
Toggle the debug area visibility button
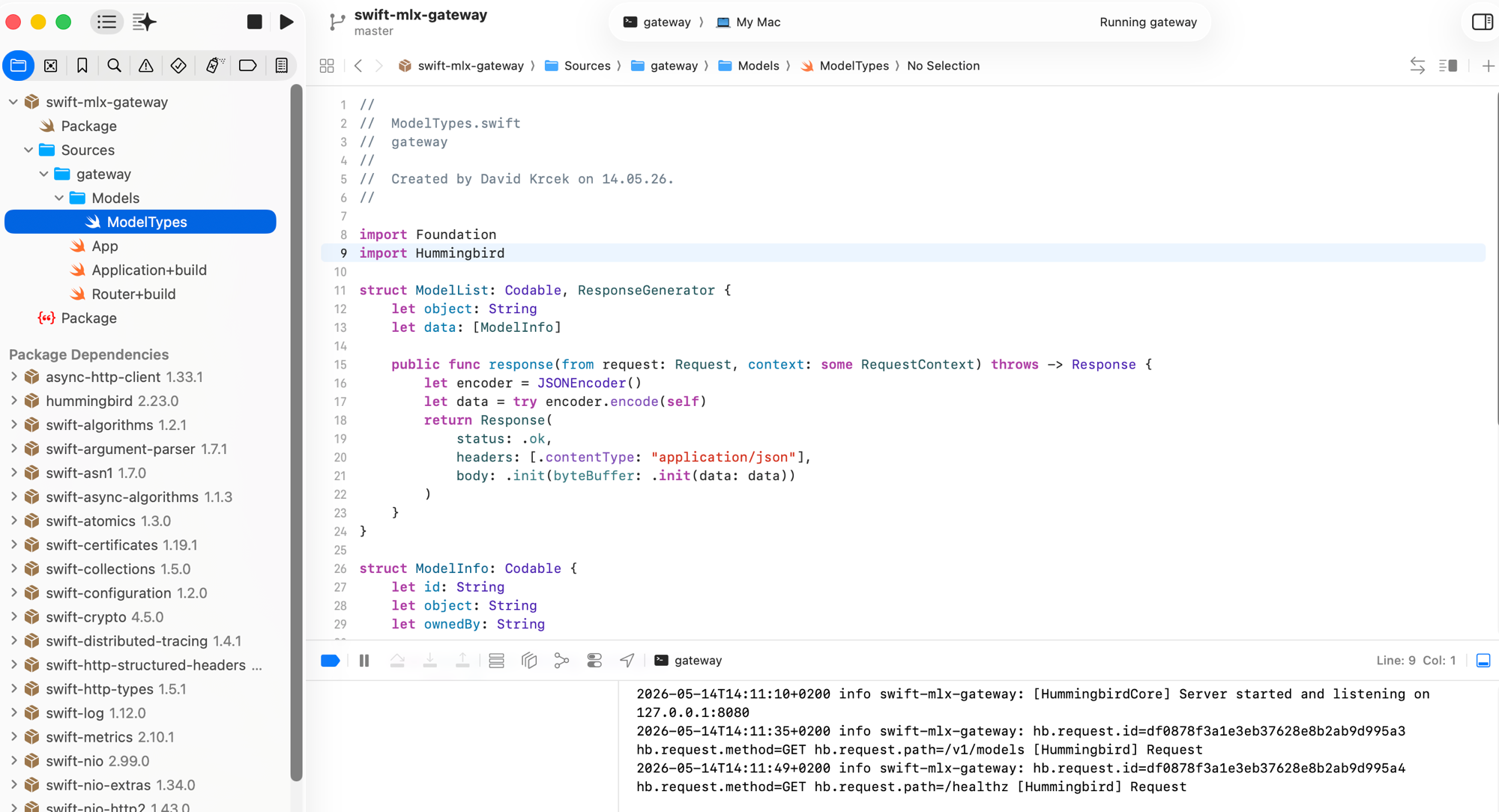pyautogui.click(x=1483, y=661)
